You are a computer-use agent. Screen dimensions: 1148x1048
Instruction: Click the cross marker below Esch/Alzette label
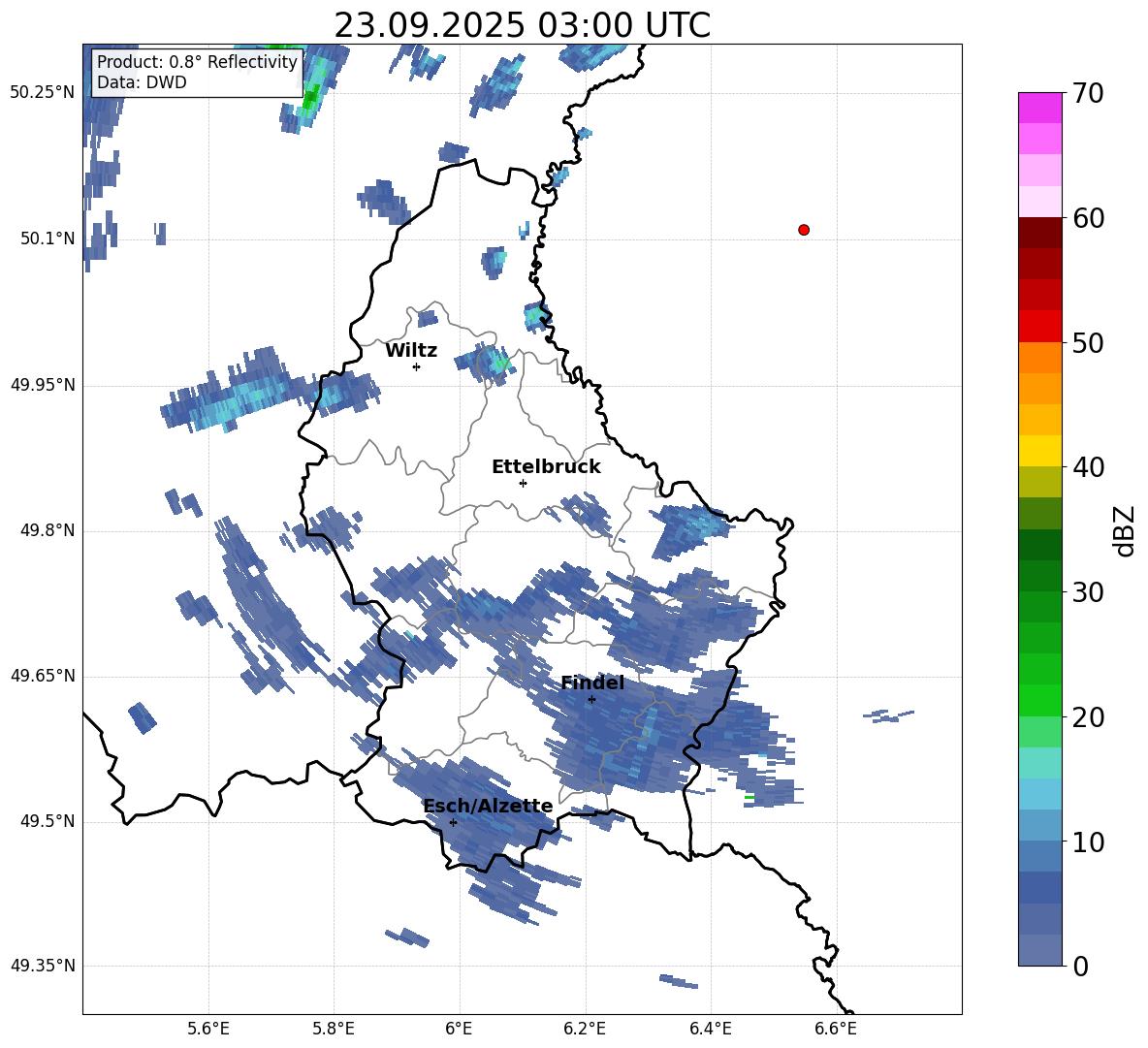[453, 822]
